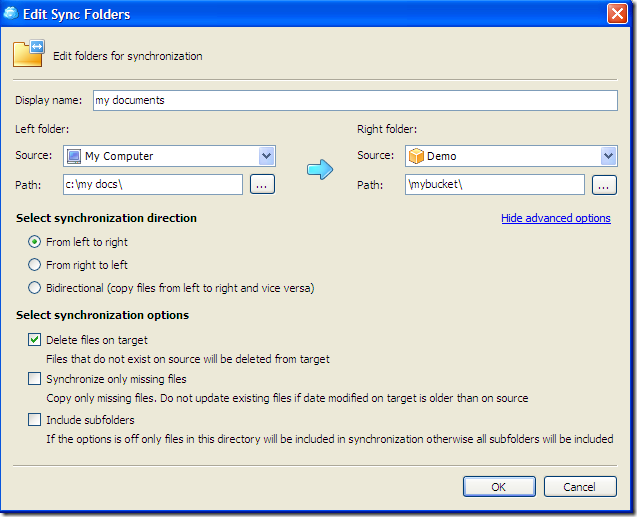Click the 'Right folder:' label

tap(387, 129)
